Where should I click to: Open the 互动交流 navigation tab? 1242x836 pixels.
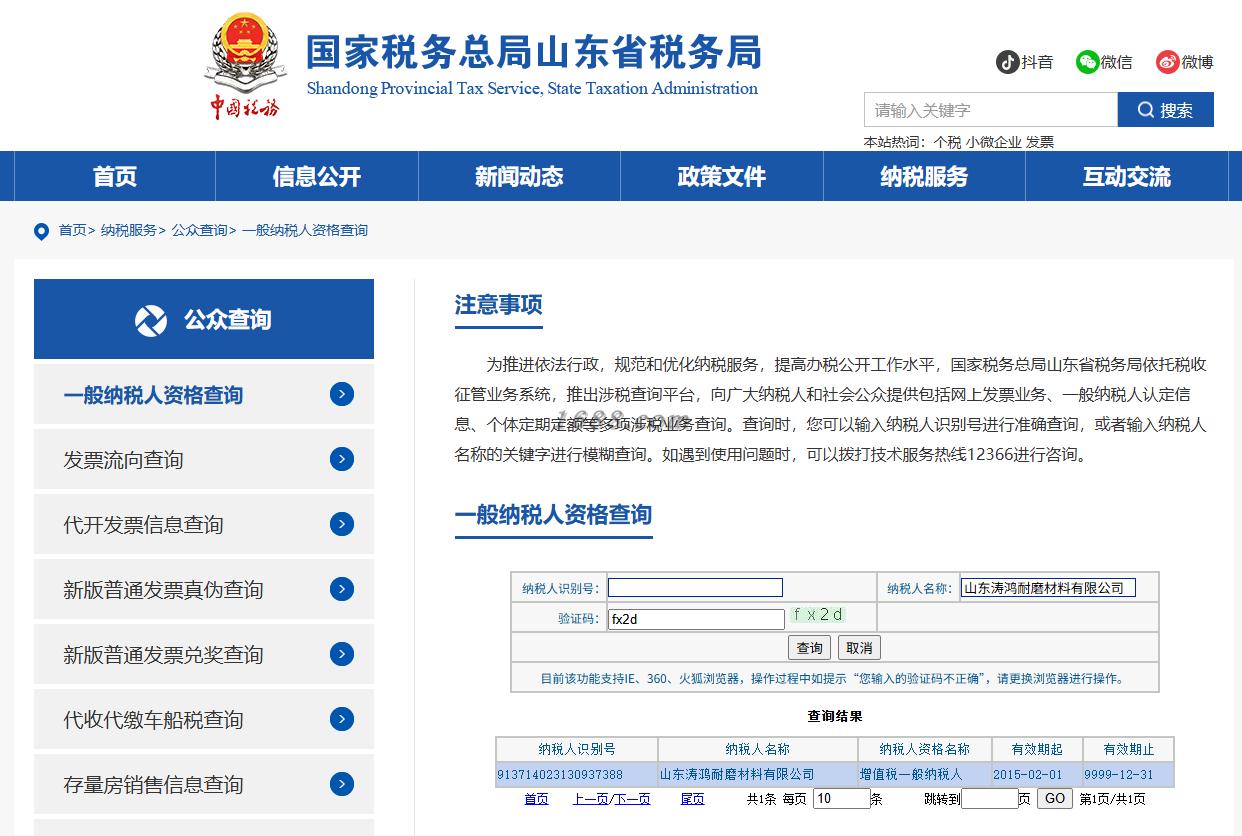[1127, 177]
